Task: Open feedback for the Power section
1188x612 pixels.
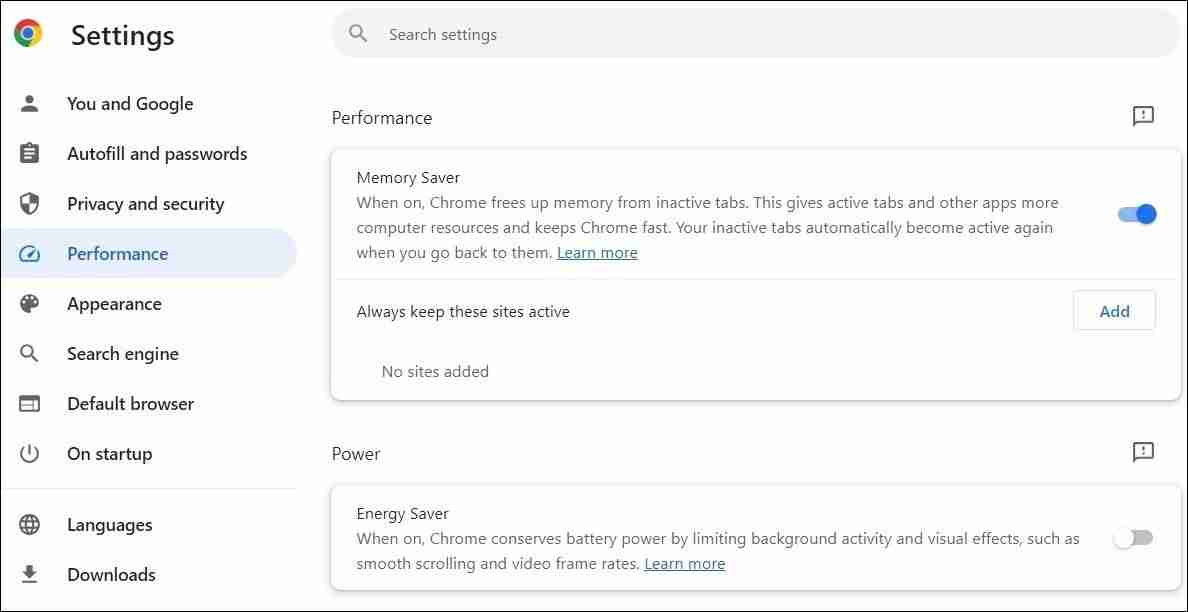Action: [1143, 452]
